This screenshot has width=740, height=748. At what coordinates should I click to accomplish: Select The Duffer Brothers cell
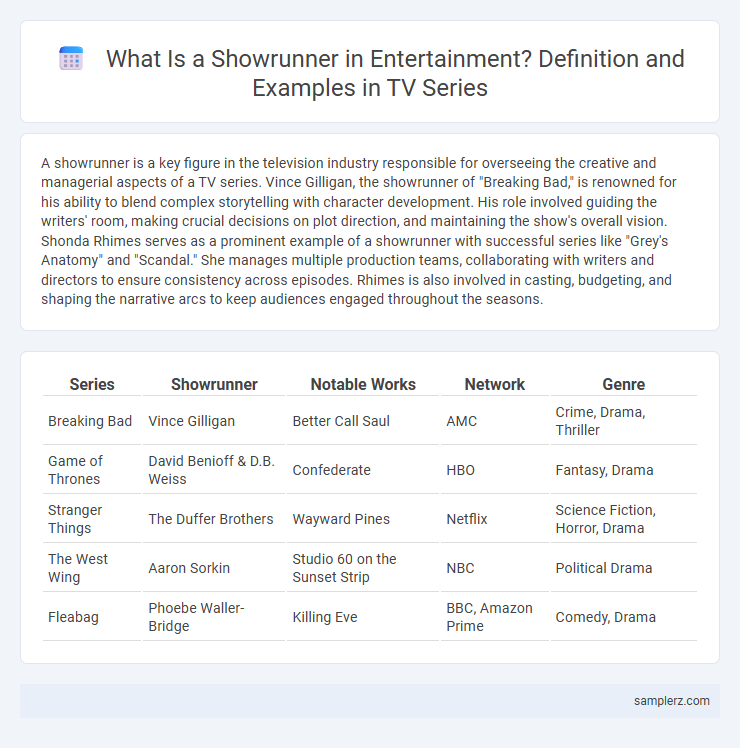click(214, 519)
